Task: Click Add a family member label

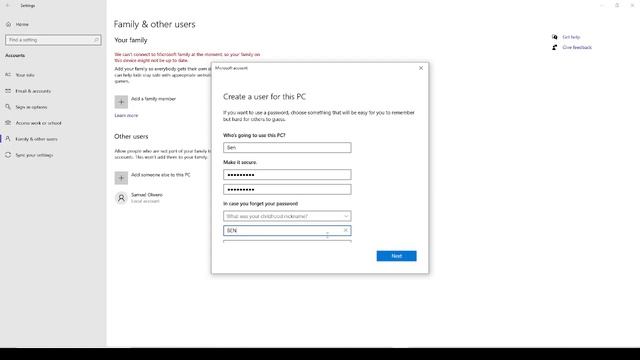Action: tap(153, 99)
